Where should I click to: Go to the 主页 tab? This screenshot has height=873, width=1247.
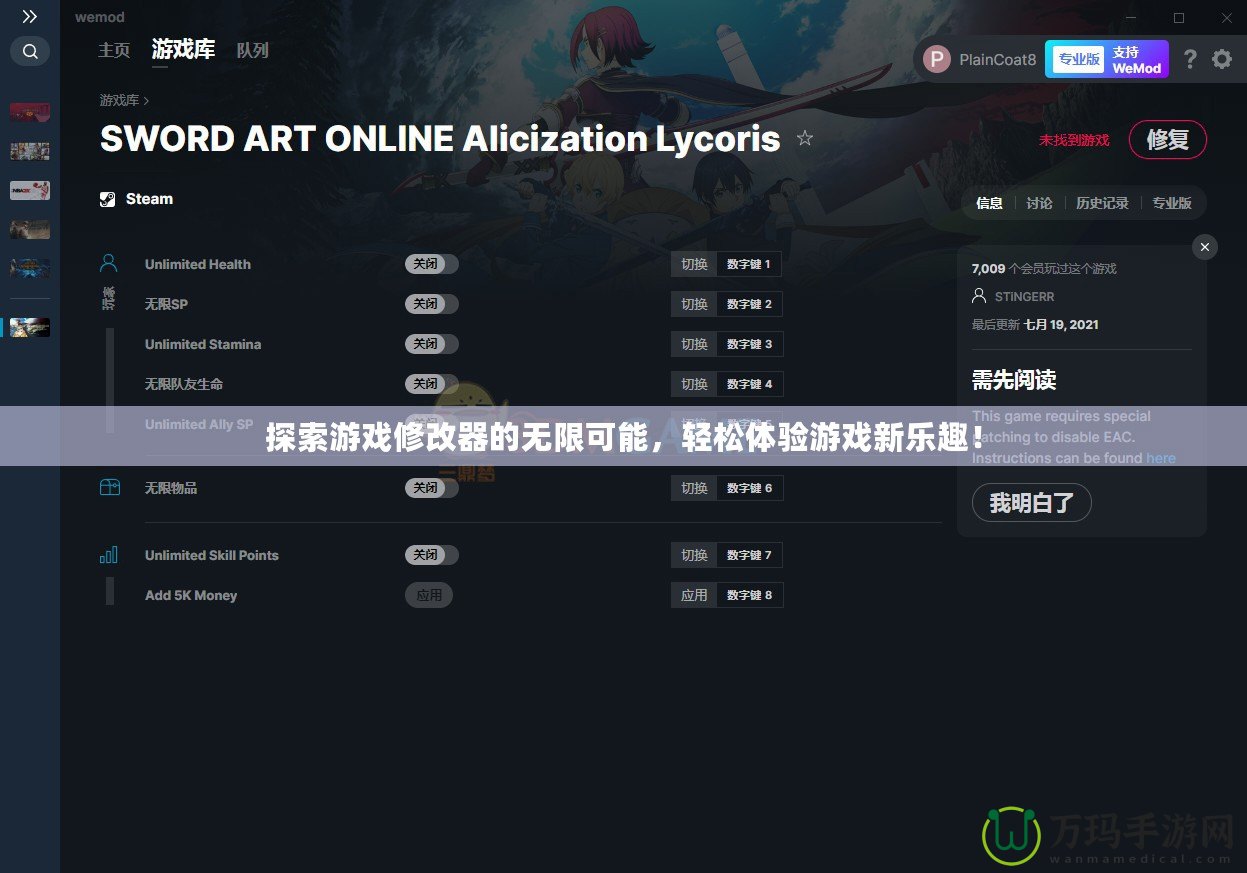[114, 50]
